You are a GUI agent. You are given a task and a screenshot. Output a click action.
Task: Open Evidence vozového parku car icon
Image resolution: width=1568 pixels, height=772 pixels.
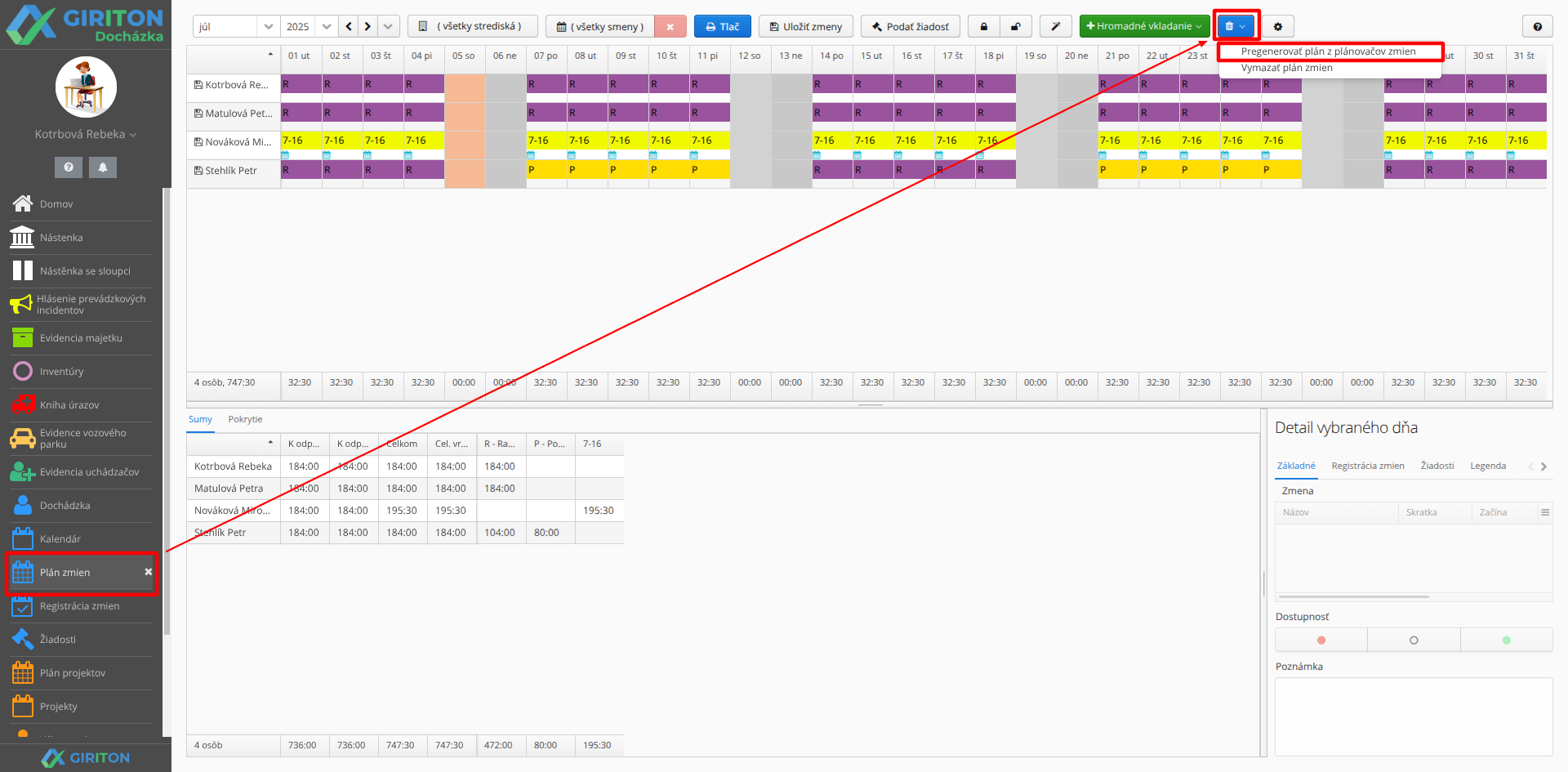point(23,439)
